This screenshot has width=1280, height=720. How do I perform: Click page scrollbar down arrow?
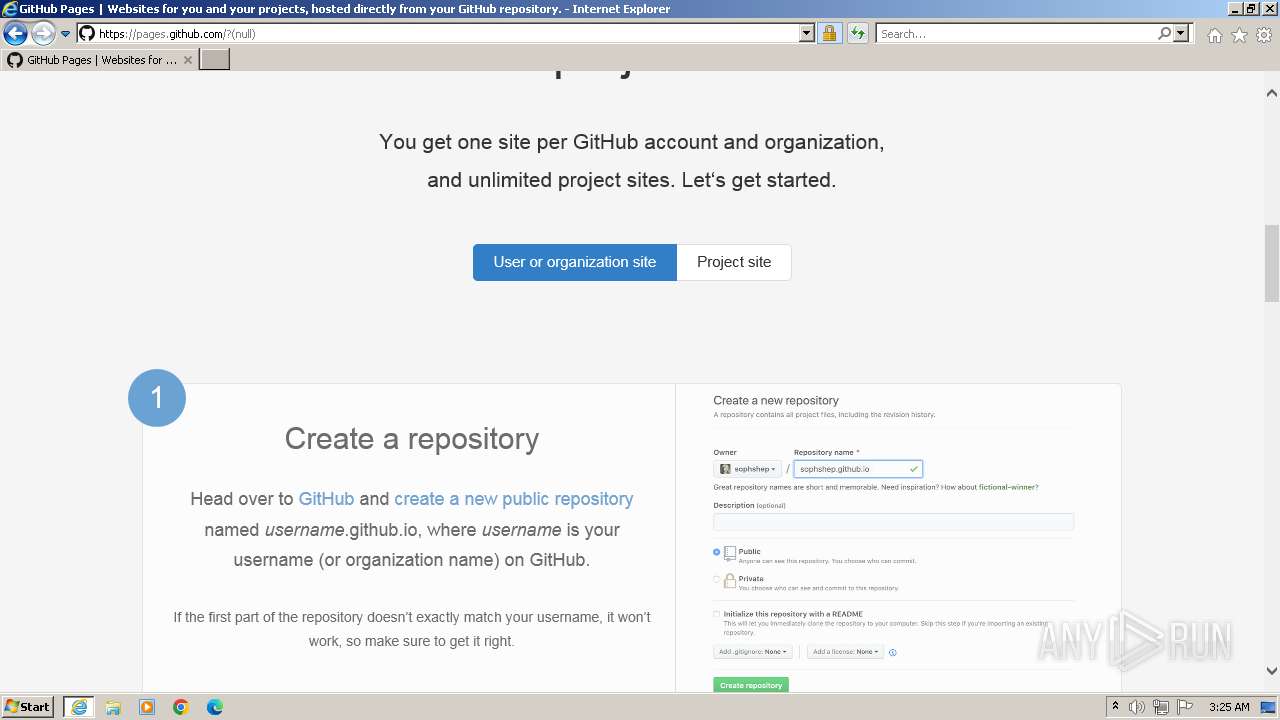pos(1272,671)
